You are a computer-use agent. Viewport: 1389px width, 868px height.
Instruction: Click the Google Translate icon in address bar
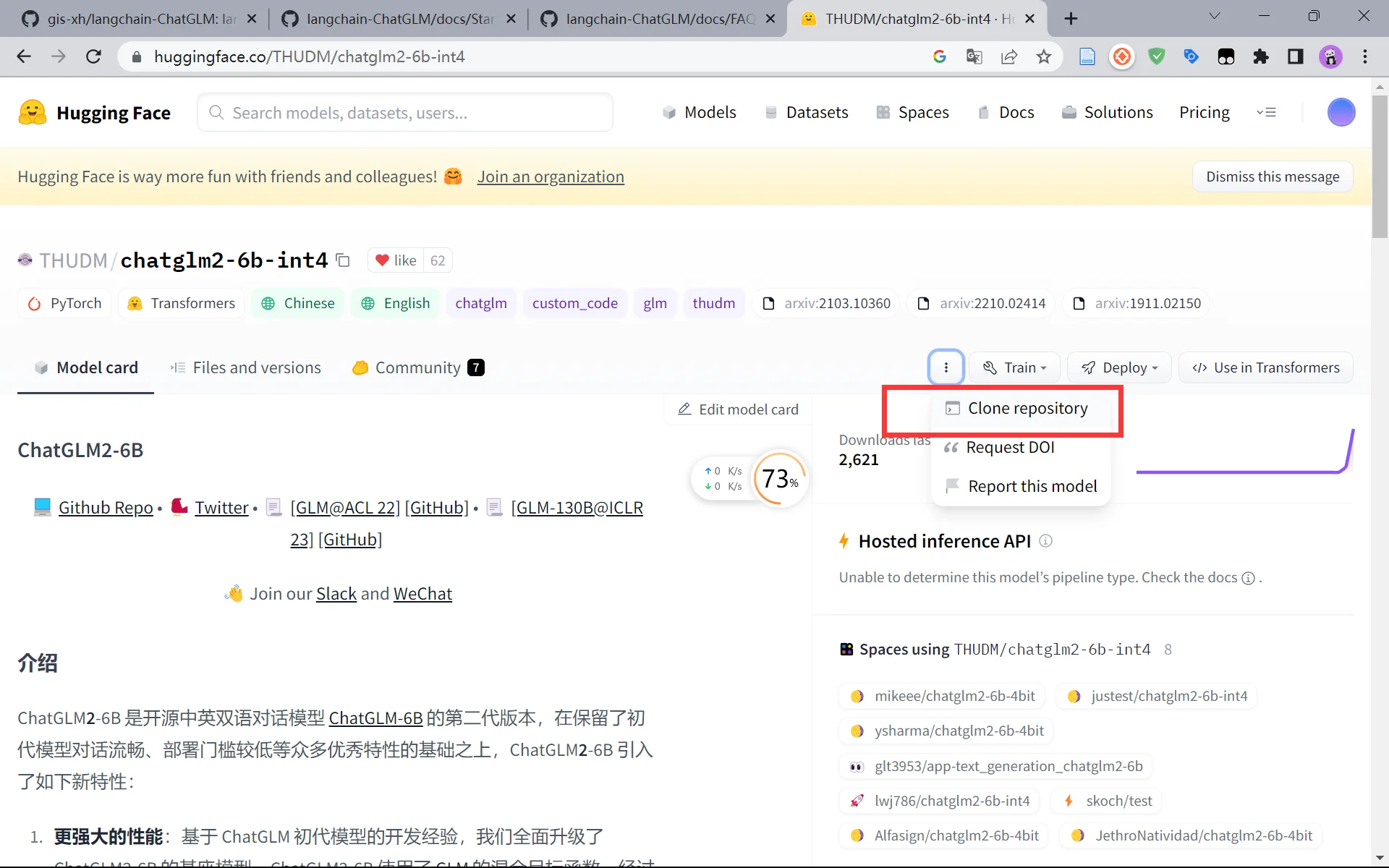974,56
